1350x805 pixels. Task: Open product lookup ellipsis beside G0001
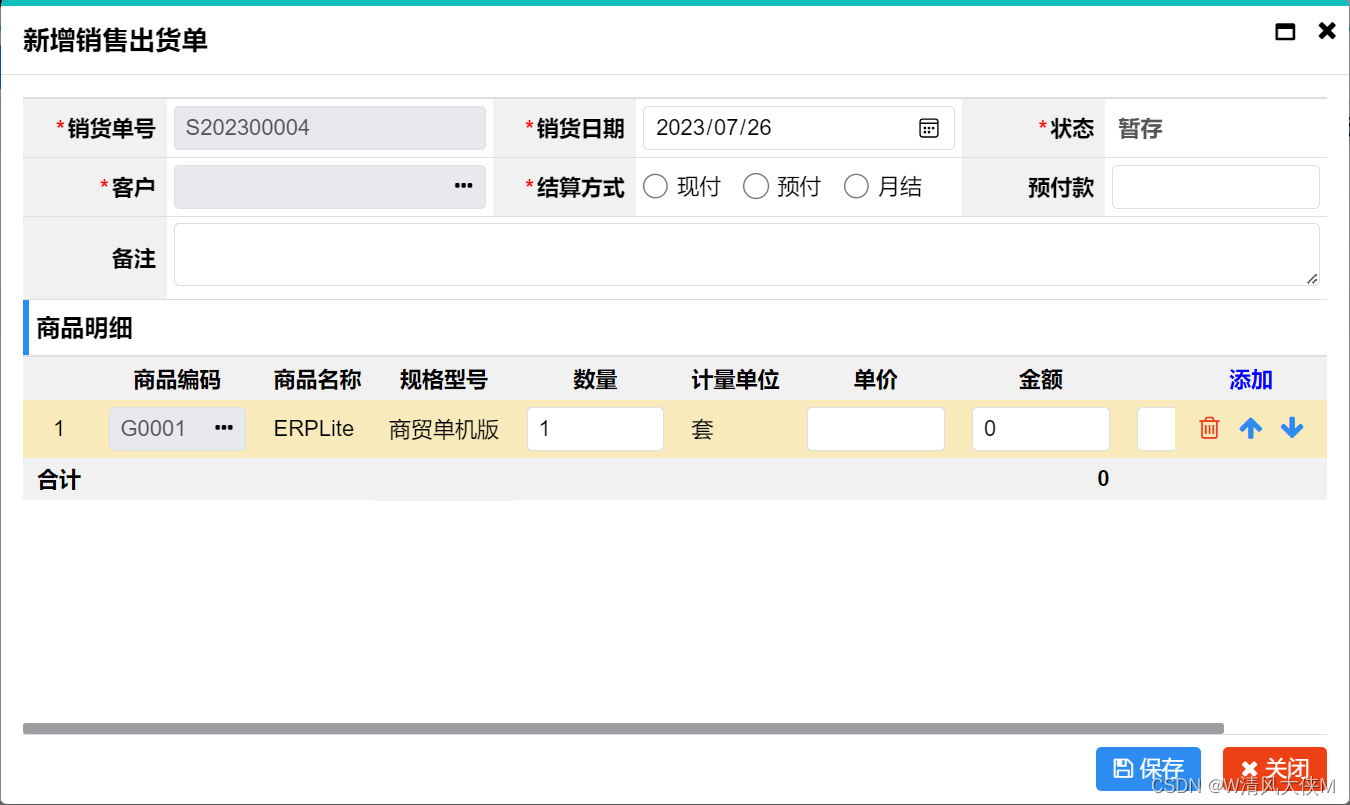223,428
